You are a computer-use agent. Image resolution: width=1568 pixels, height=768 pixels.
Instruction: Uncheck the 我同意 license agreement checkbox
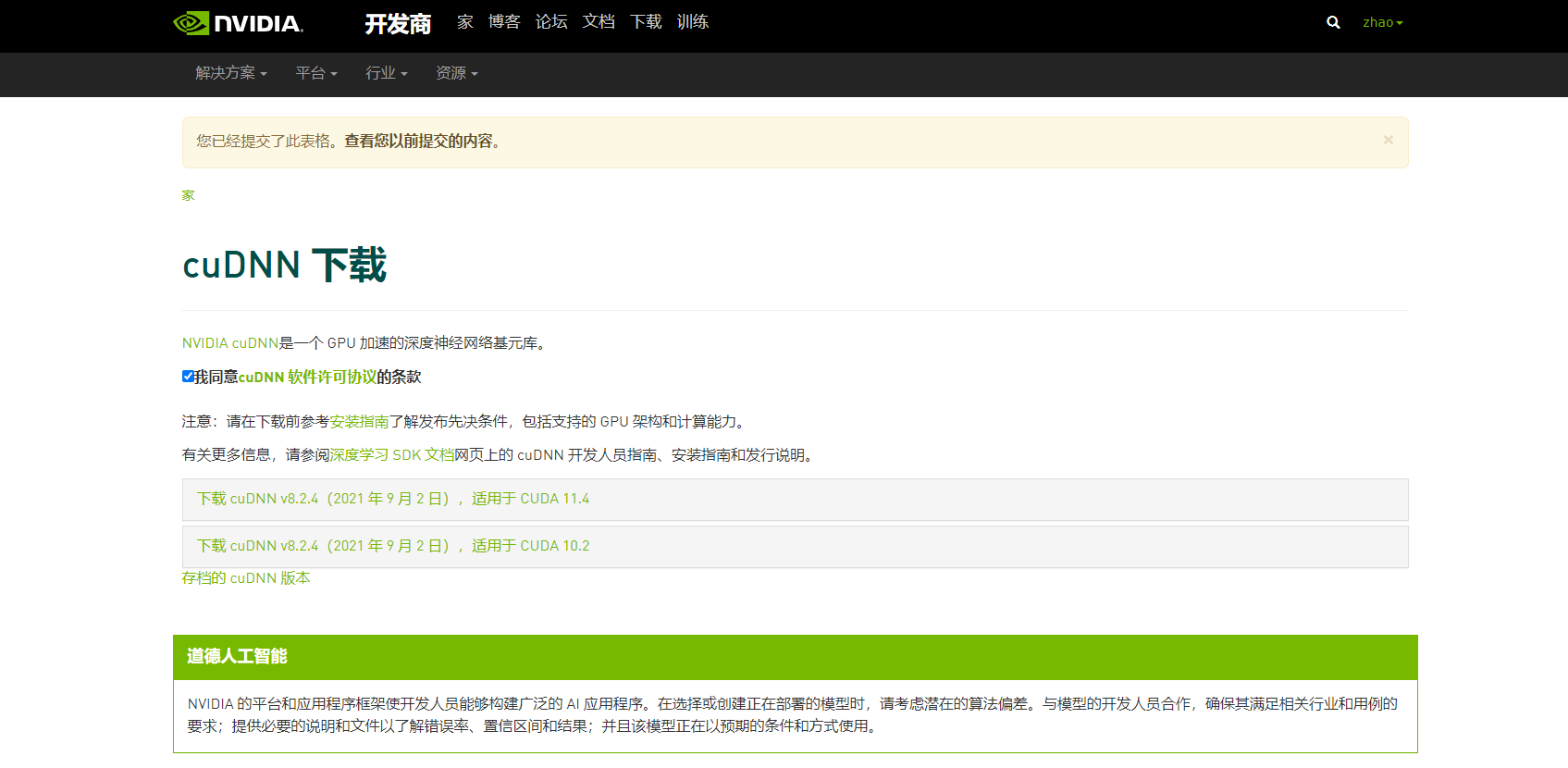tap(188, 376)
